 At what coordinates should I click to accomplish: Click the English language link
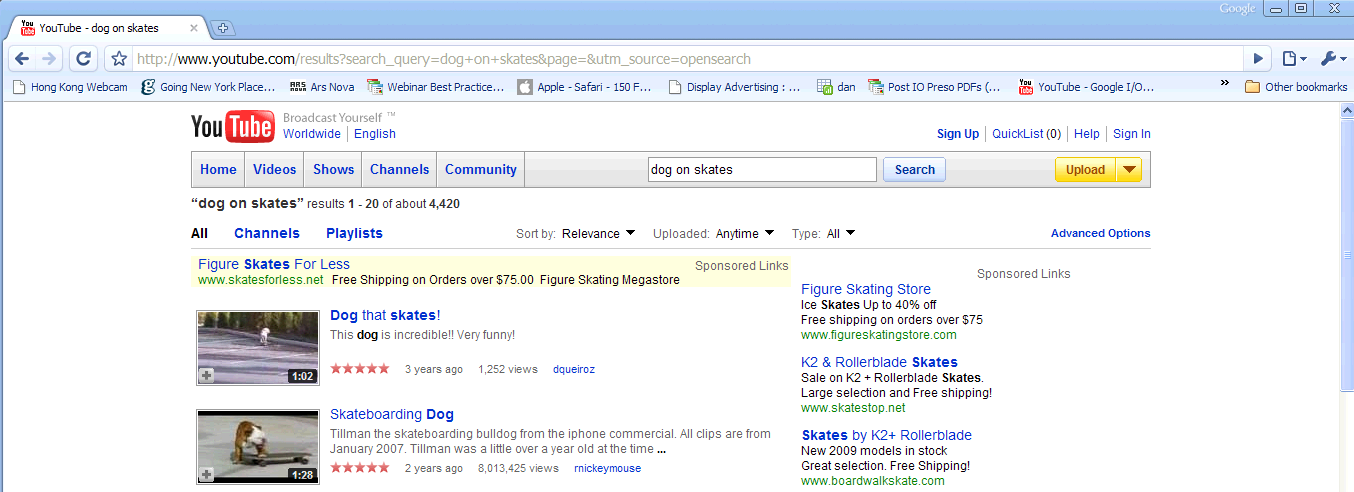[x=375, y=134]
